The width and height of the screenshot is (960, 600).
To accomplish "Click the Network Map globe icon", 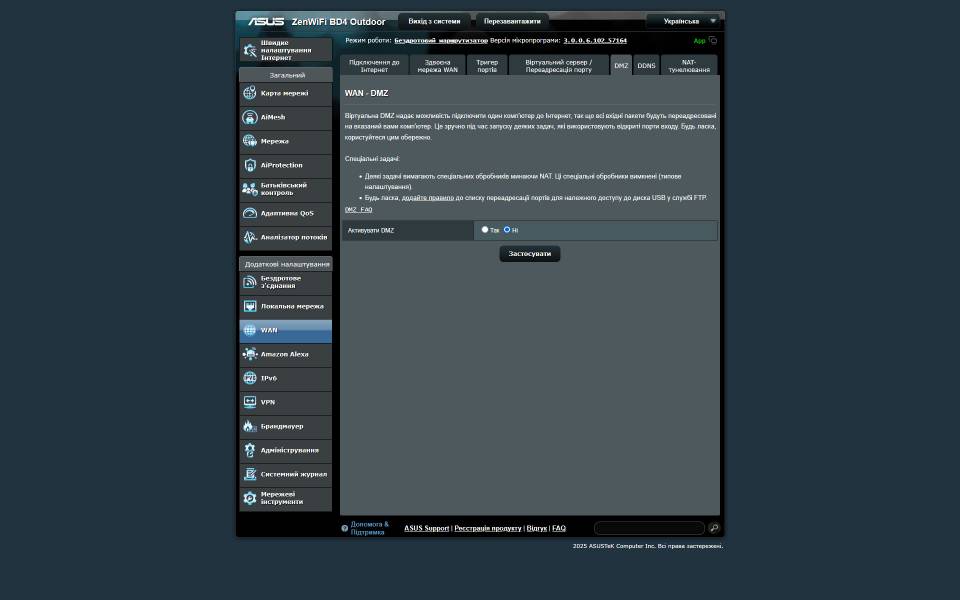I will click(x=250, y=93).
